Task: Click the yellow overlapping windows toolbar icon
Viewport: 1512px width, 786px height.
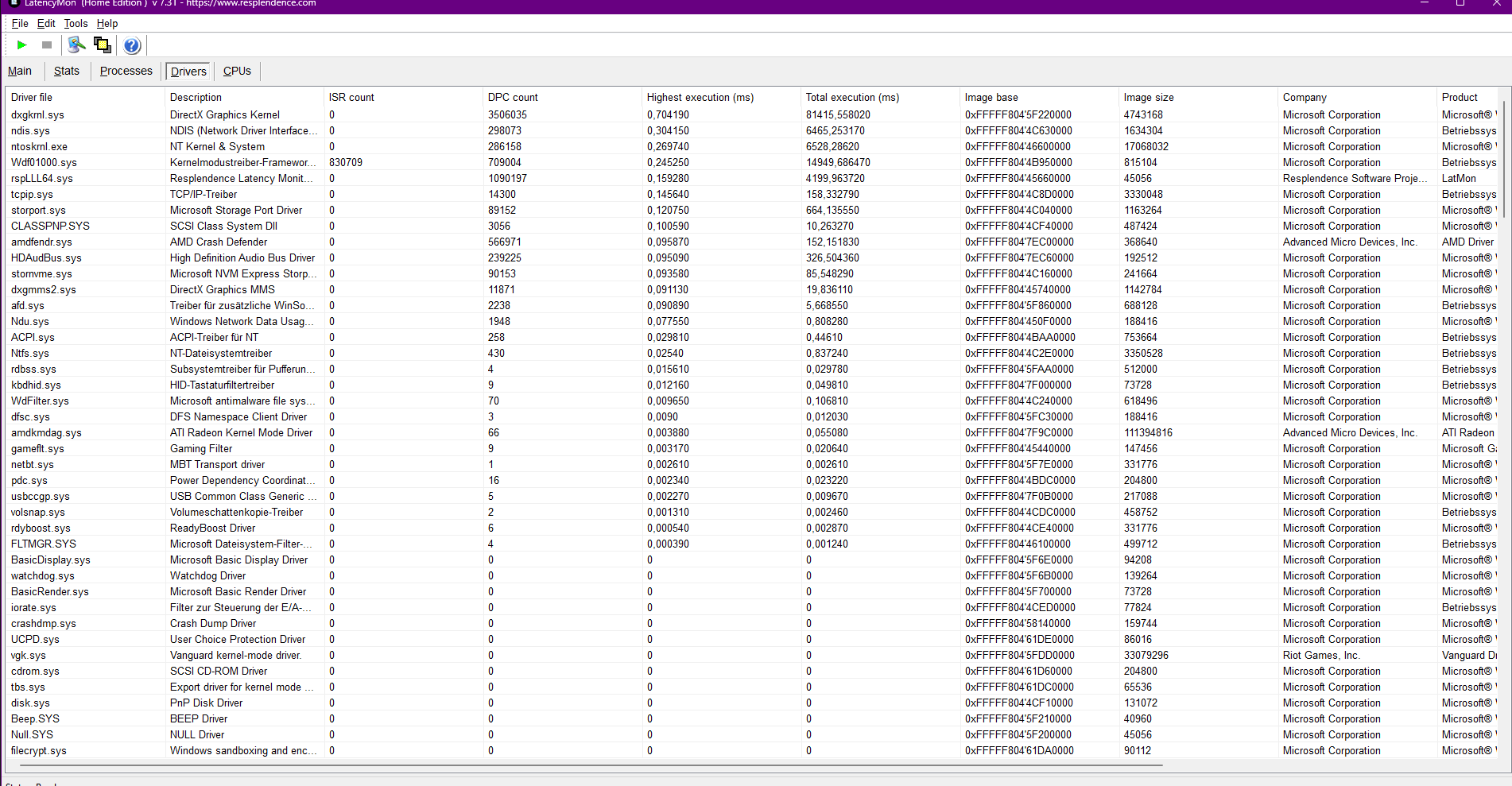Action: tap(103, 45)
